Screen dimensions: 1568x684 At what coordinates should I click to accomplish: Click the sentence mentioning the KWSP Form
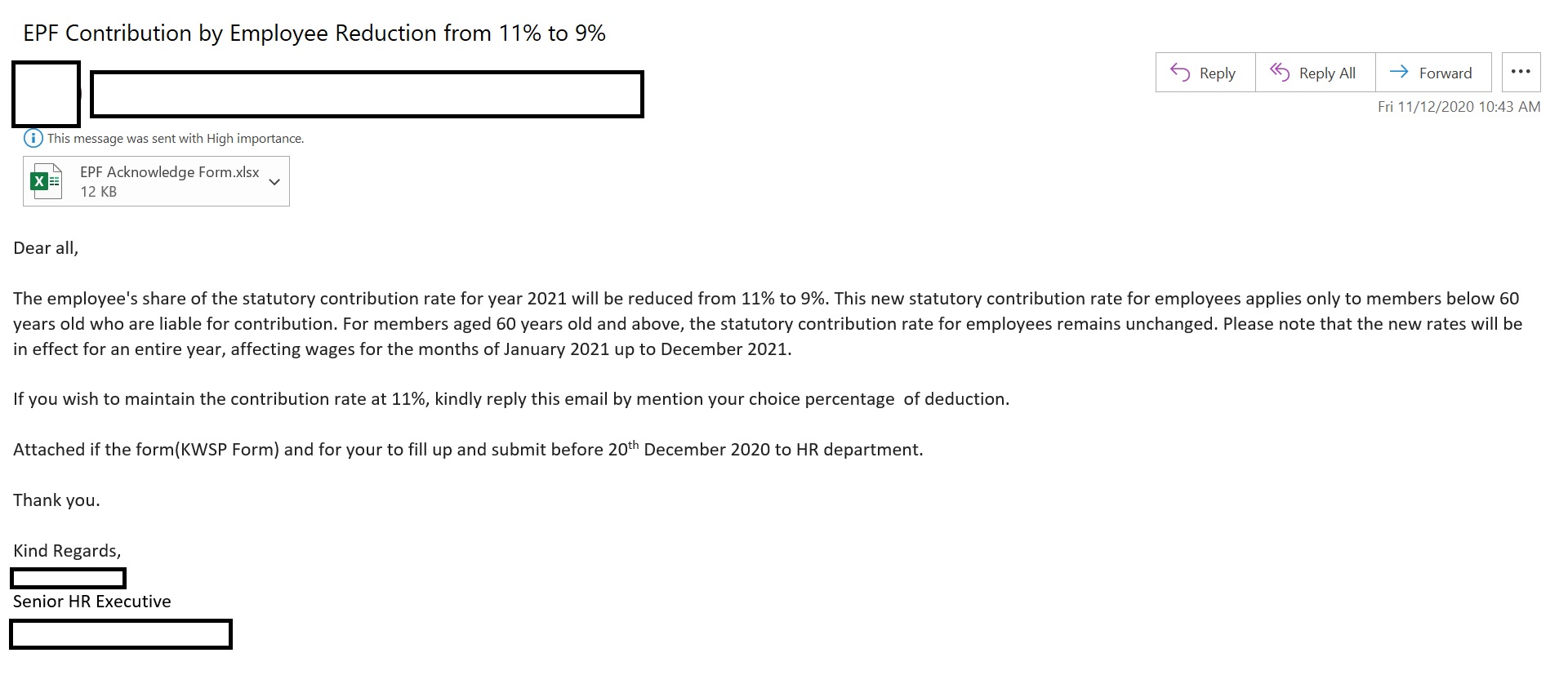(468, 450)
